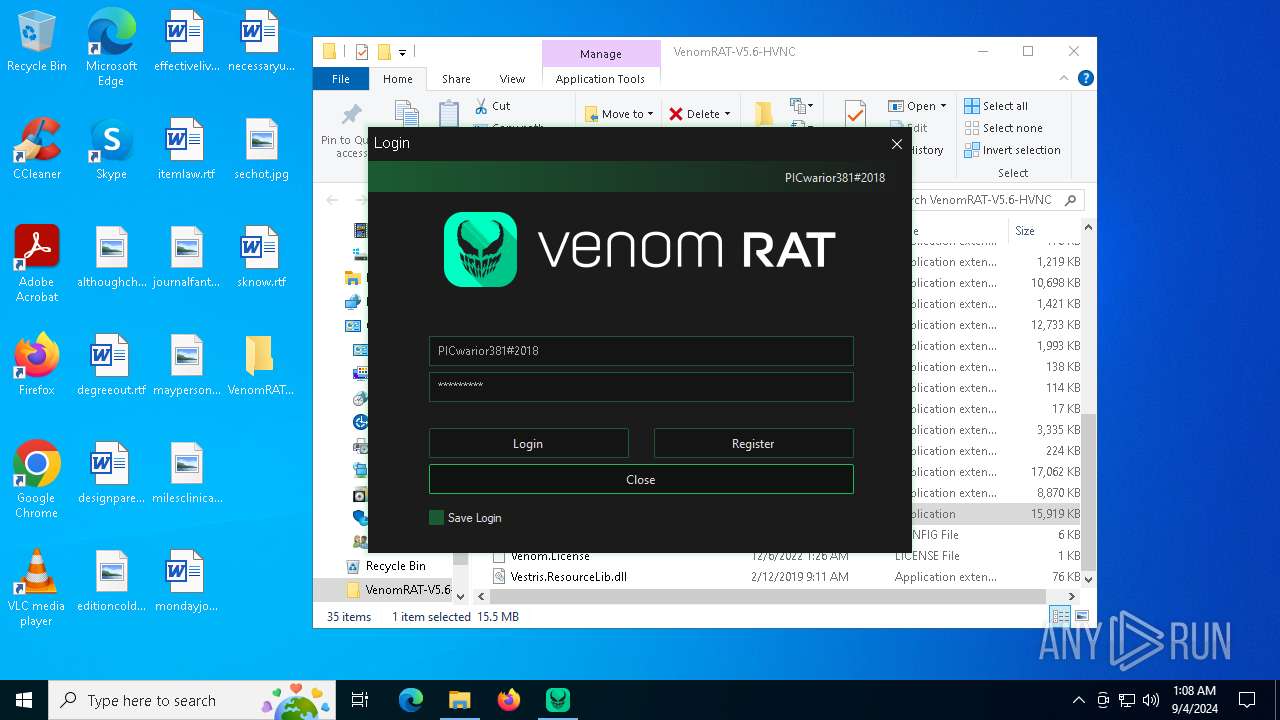Image resolution: width=1280 pixels, height=720 pixels.
Task: Click the Manage contextual tab
Action: (x=600, y=54)
